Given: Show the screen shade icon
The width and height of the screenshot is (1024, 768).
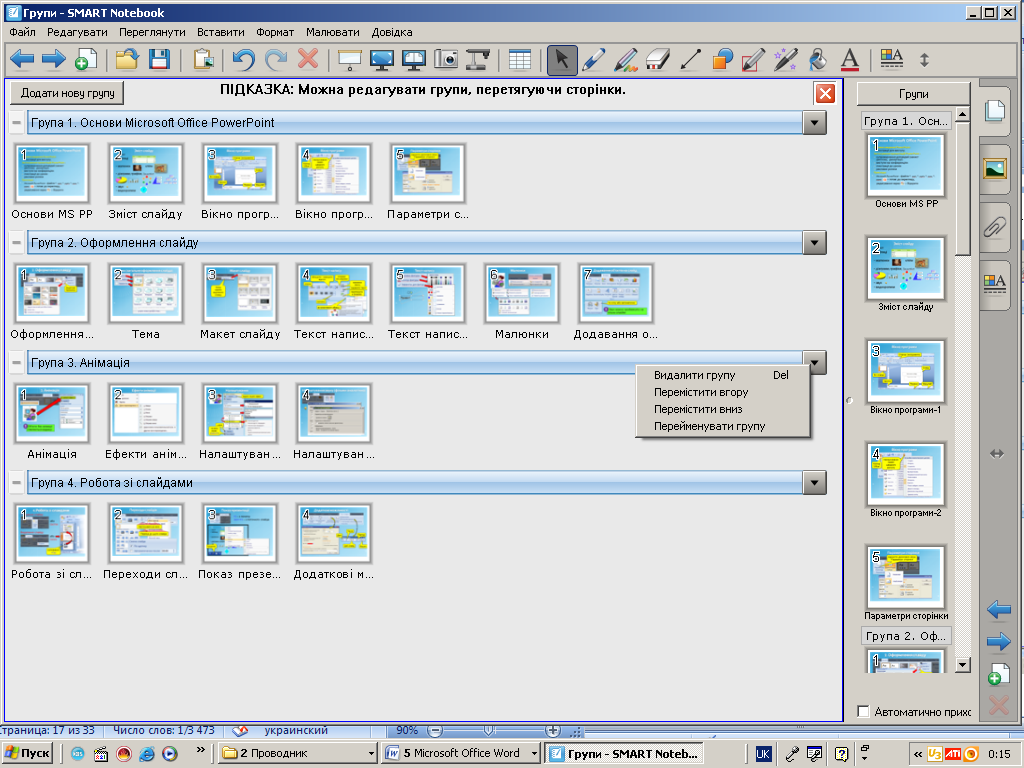Looking at the screenshot, I should 350,60.
